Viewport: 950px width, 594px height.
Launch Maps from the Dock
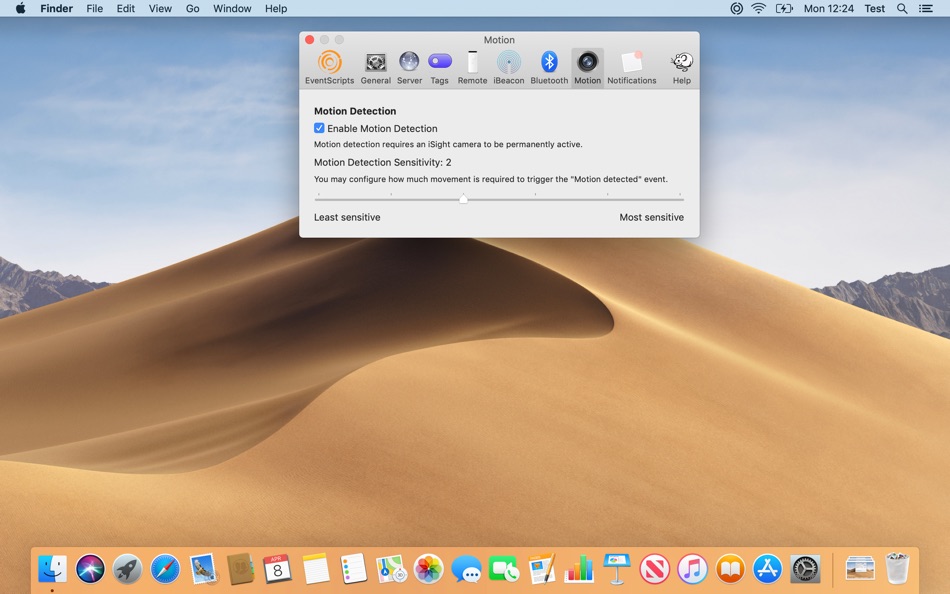391,569
